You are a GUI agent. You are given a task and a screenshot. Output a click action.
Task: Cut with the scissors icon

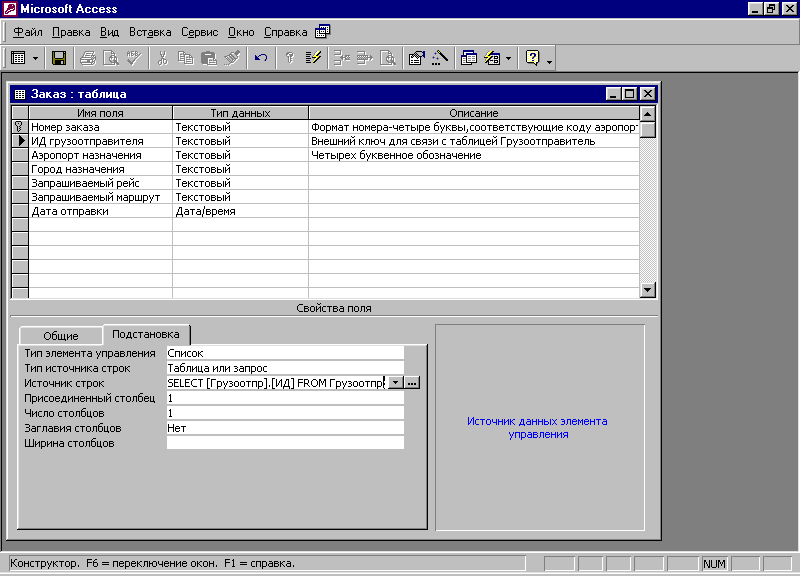tap(163, 58)
